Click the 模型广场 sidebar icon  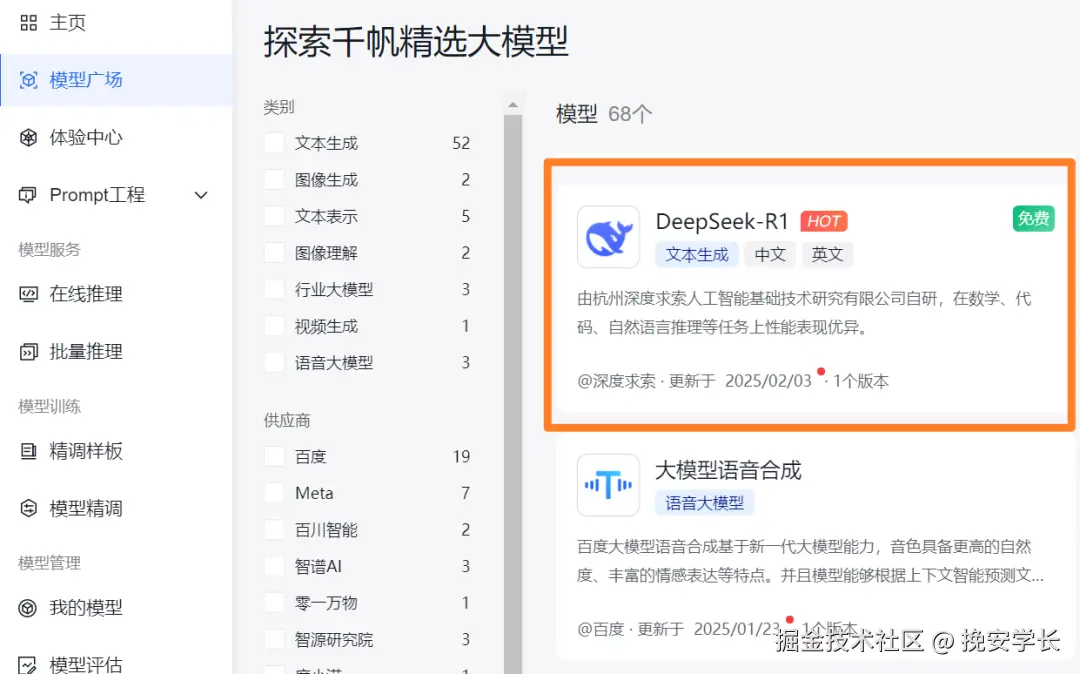point(28,80)
